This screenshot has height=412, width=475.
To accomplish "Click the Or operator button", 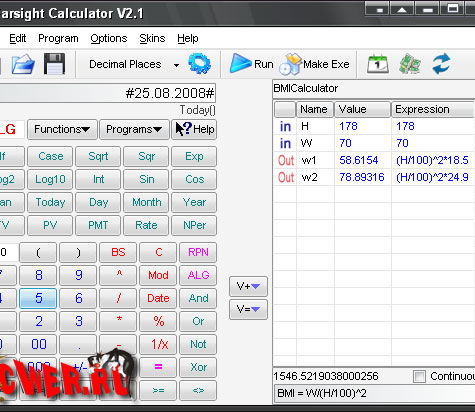I will (198, 321).
